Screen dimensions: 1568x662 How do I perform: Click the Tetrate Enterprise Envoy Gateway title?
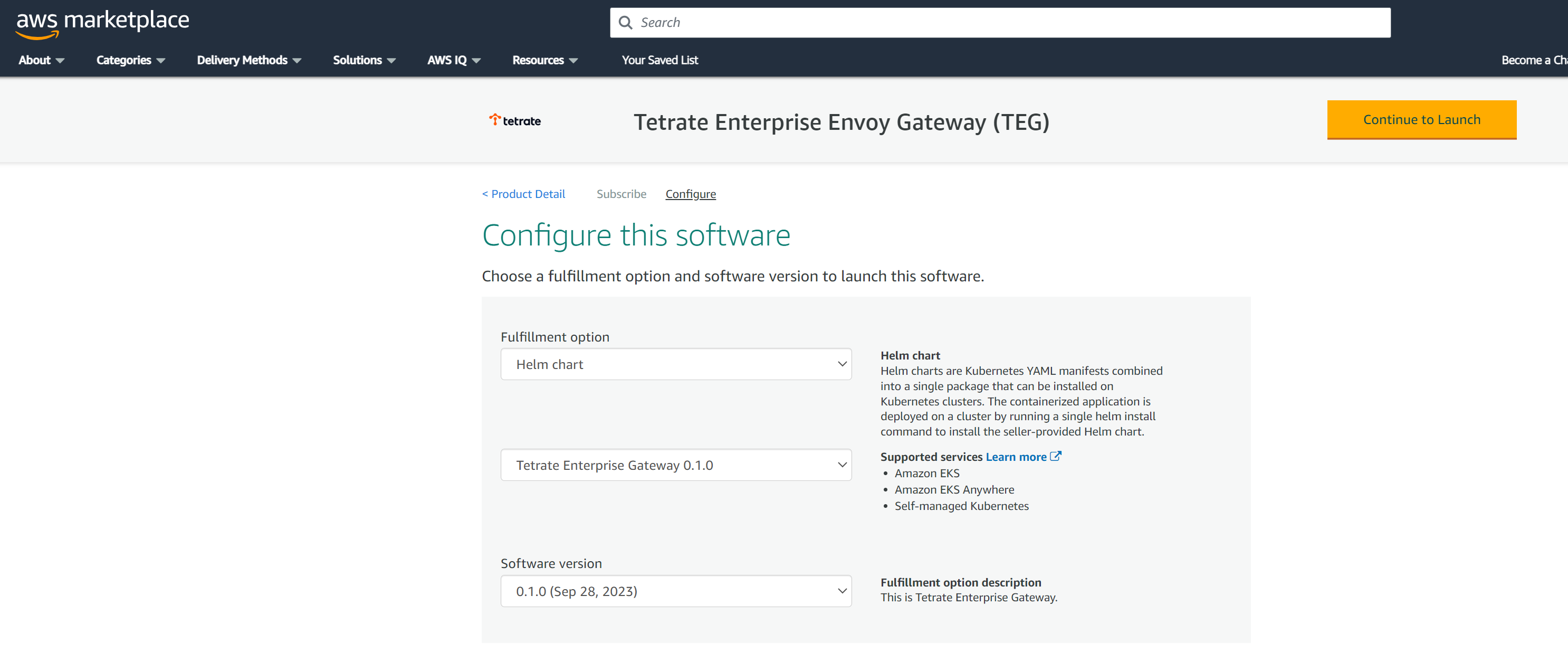pos(841,122)
